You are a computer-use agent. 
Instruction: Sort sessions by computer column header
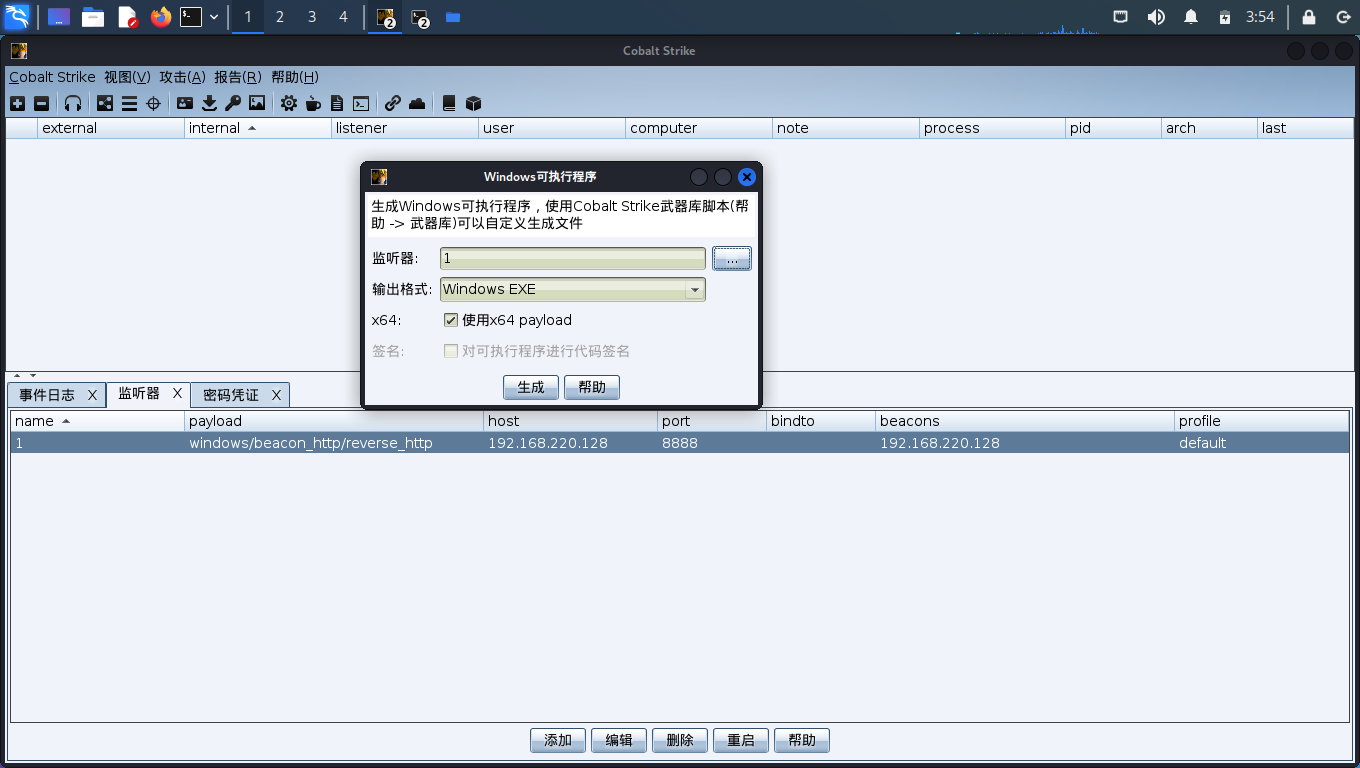pos(698,128)
